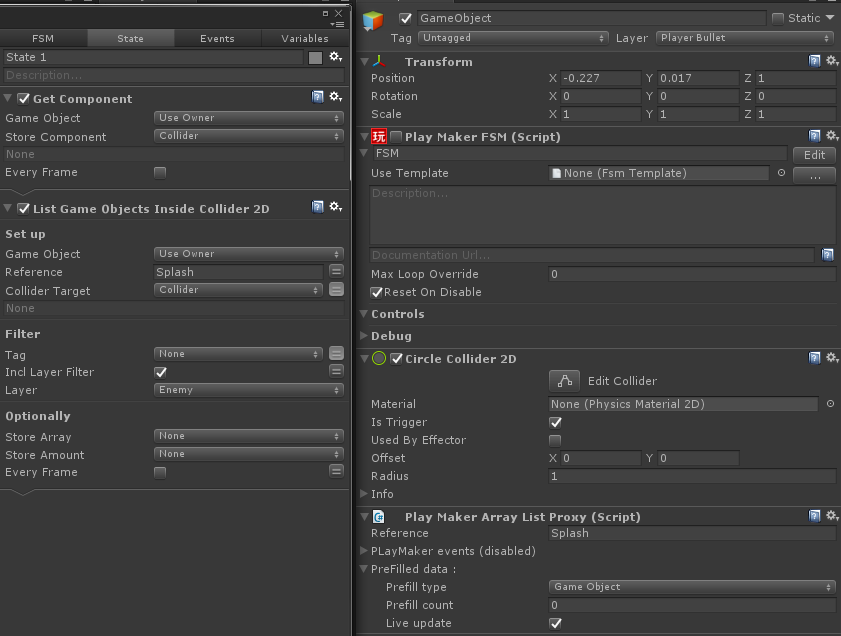Open Play Maker FSM gear menu
Image resolution: width=841 pixels, height=636 pixels.
[x=832, y=136]
